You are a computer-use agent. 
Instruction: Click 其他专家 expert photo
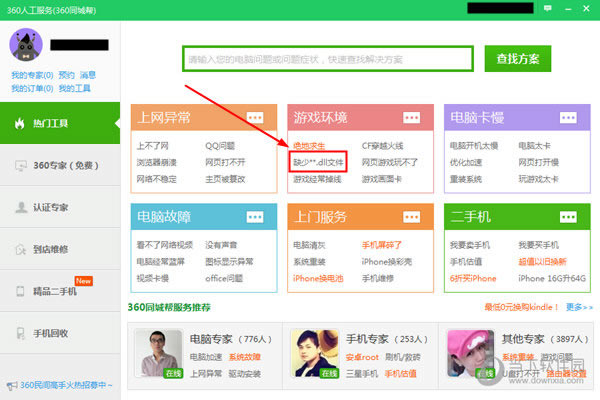[x=471, y=354]
